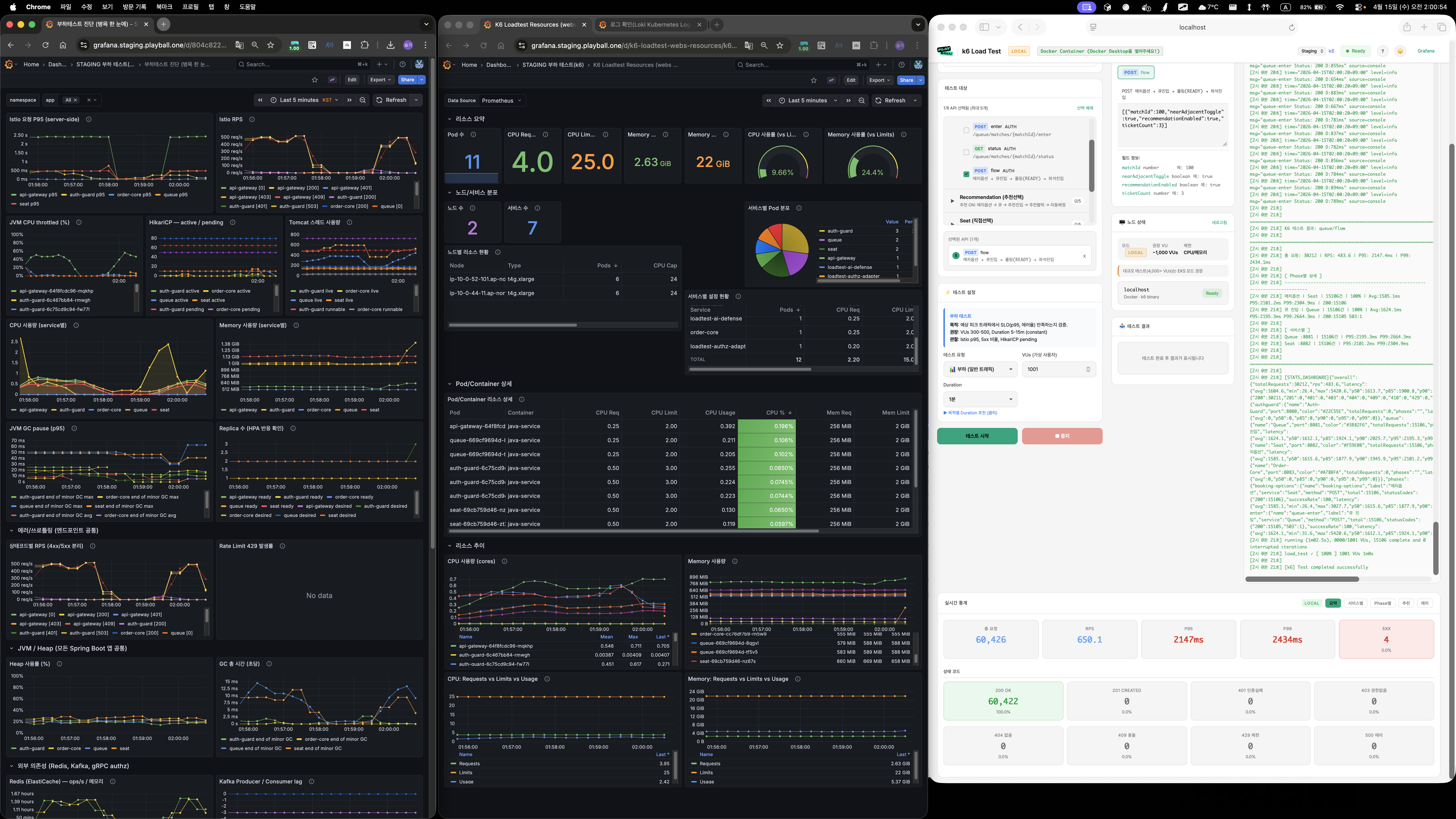Click info icon next to Istio RPS
This screenshot has height=819, width=1456.
click(x=252, y=119)
